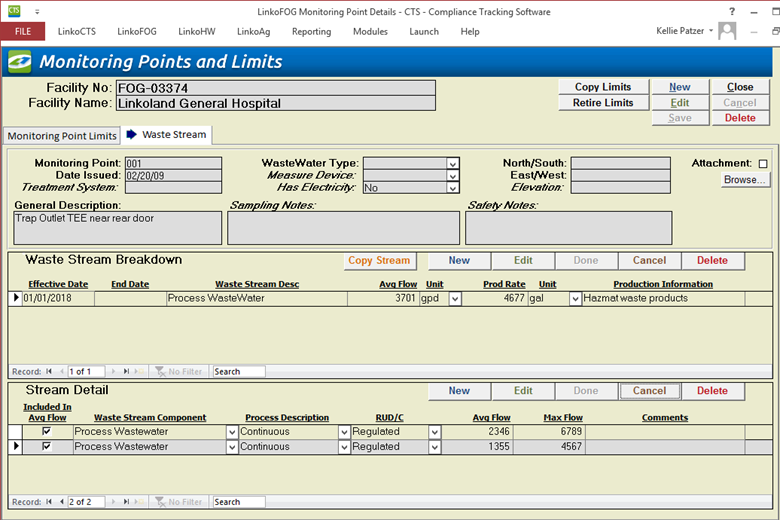
Task: Select row selector of the 1355 Avg Flow row
Action: pyautogui.click(x=15, y=446)
